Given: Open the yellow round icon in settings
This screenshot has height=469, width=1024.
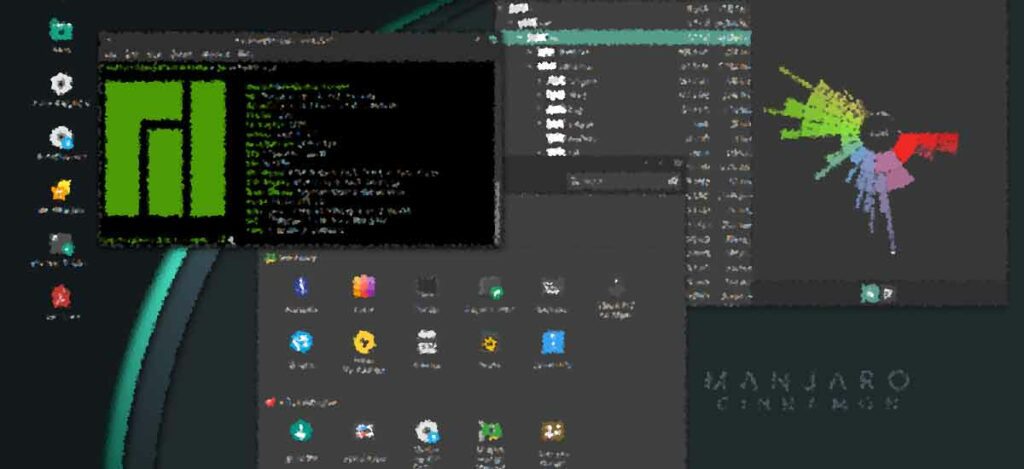Looking at the screenshot, I should point(364,342).
